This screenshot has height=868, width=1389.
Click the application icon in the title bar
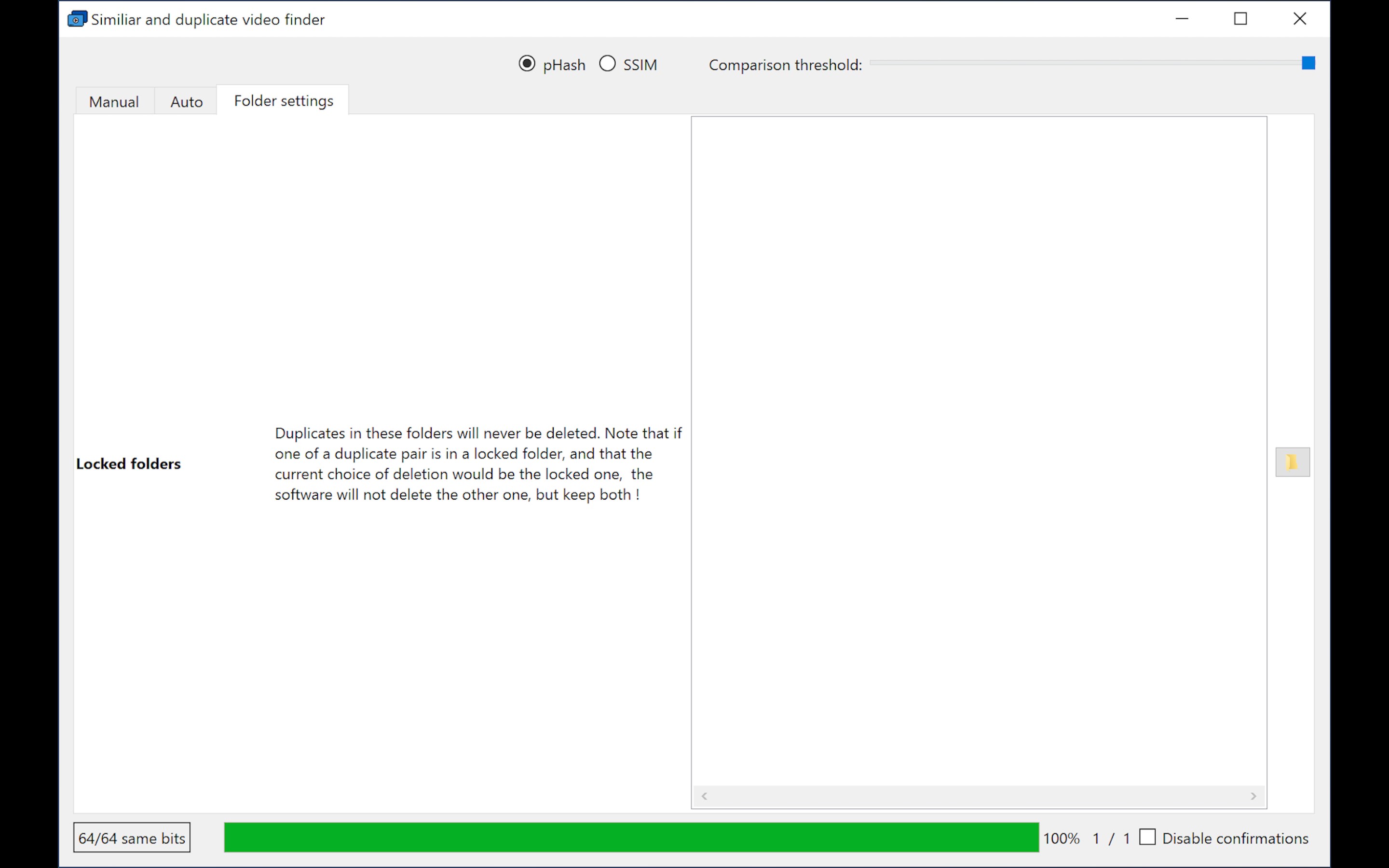pyautogui.click(x=77, y=19)
